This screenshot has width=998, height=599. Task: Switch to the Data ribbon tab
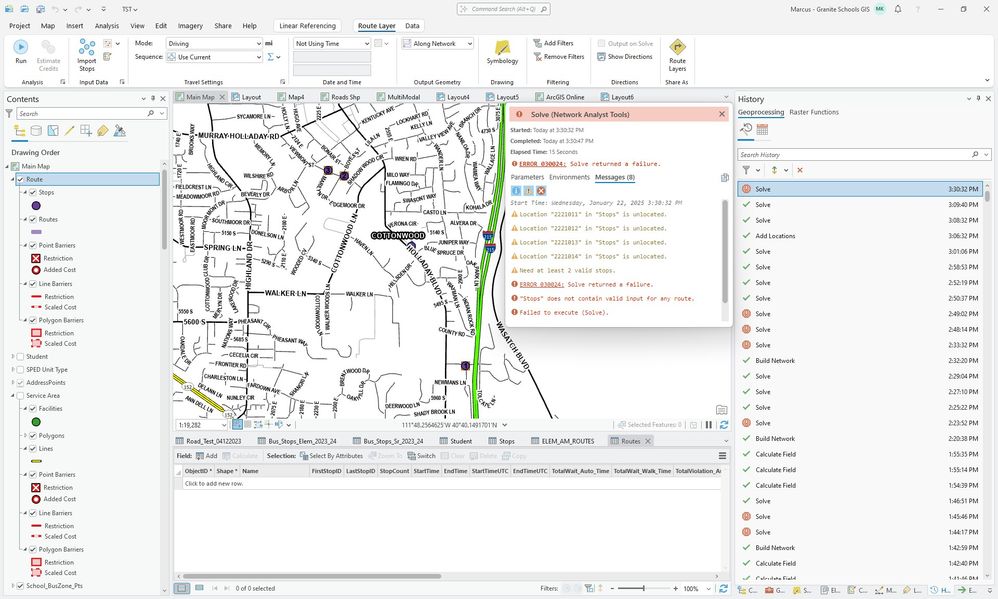[412, 25]
